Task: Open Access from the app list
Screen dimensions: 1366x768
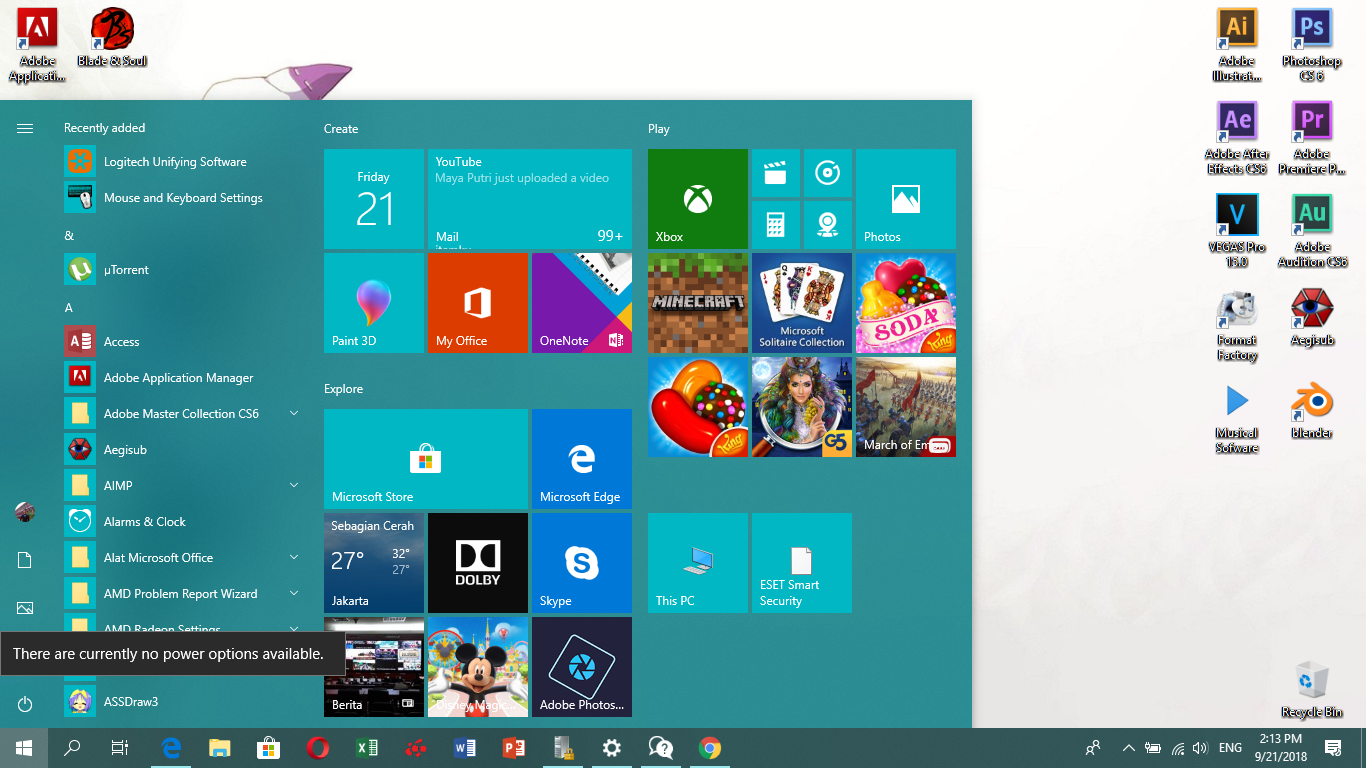Action: point(184,342)
